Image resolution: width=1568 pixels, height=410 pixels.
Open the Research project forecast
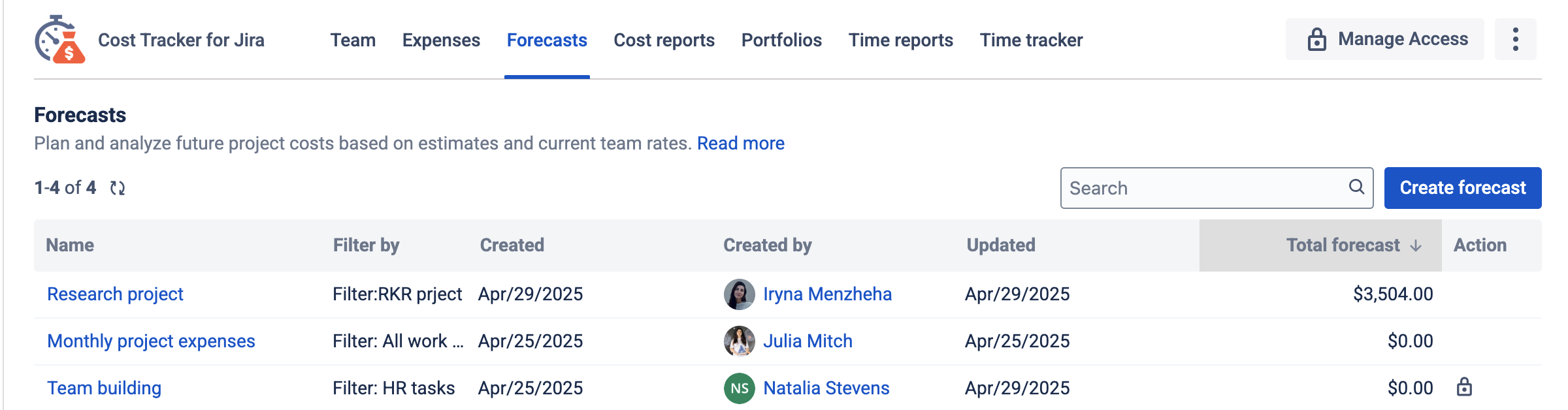click(x=115, y=294)
